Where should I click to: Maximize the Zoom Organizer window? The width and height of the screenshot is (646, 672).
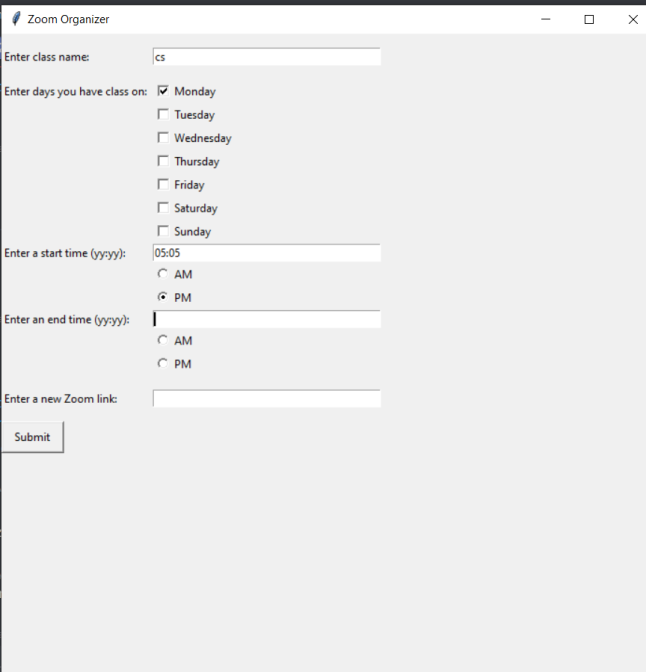click(x=589, y=19)
